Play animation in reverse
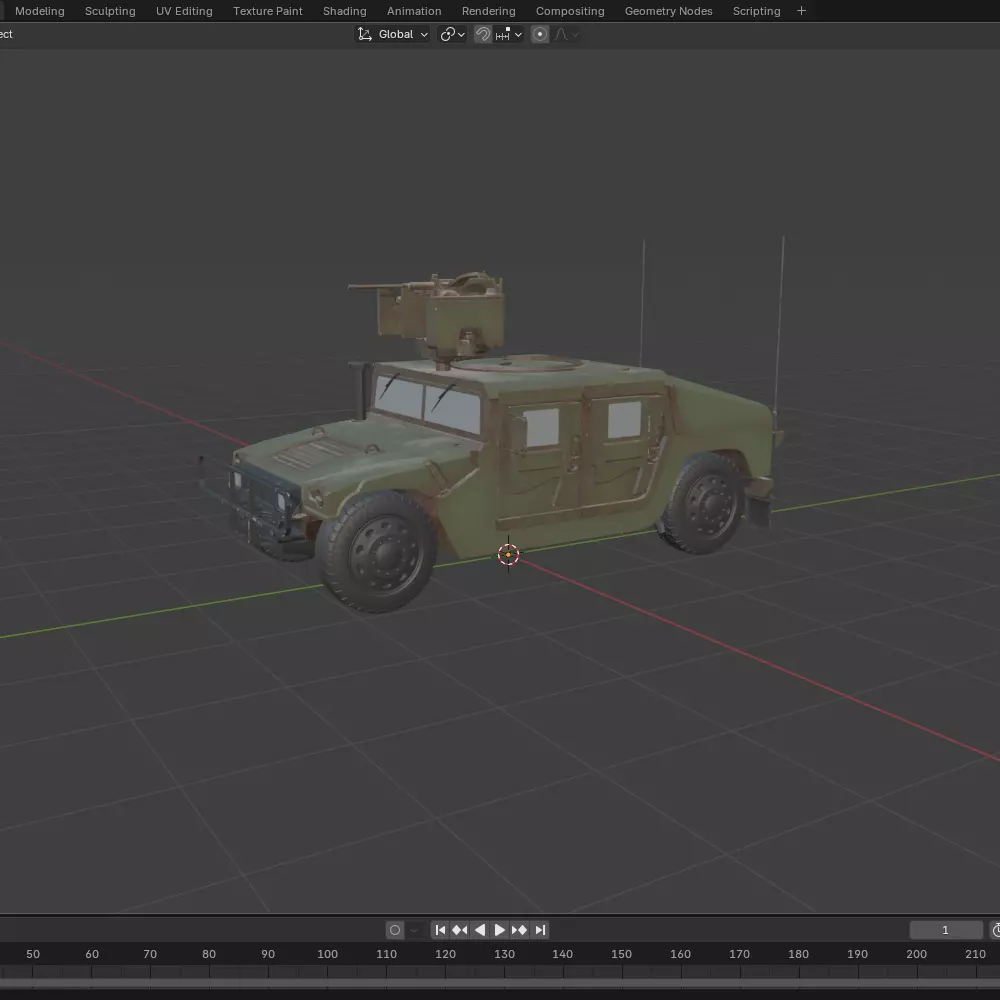Screen dimensions: 1000x1000 click(480, 930)
